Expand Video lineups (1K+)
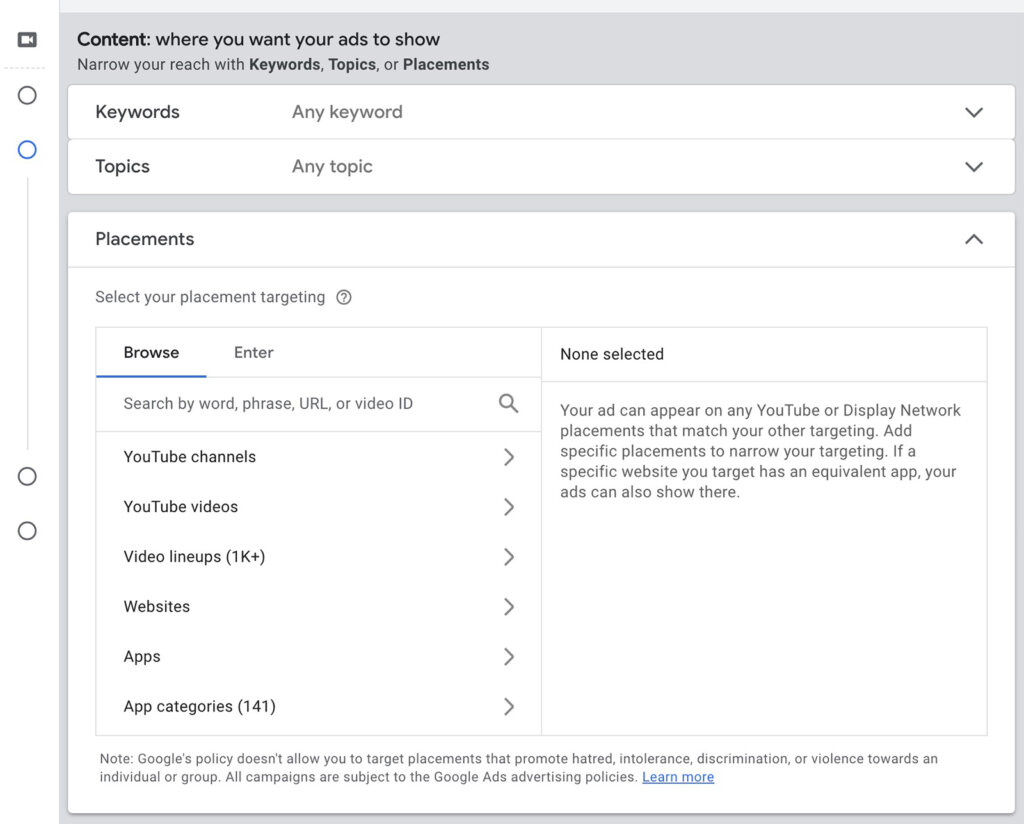Image resolution: width=1024 pixels, height=824 pixels. tap(509, 557)
